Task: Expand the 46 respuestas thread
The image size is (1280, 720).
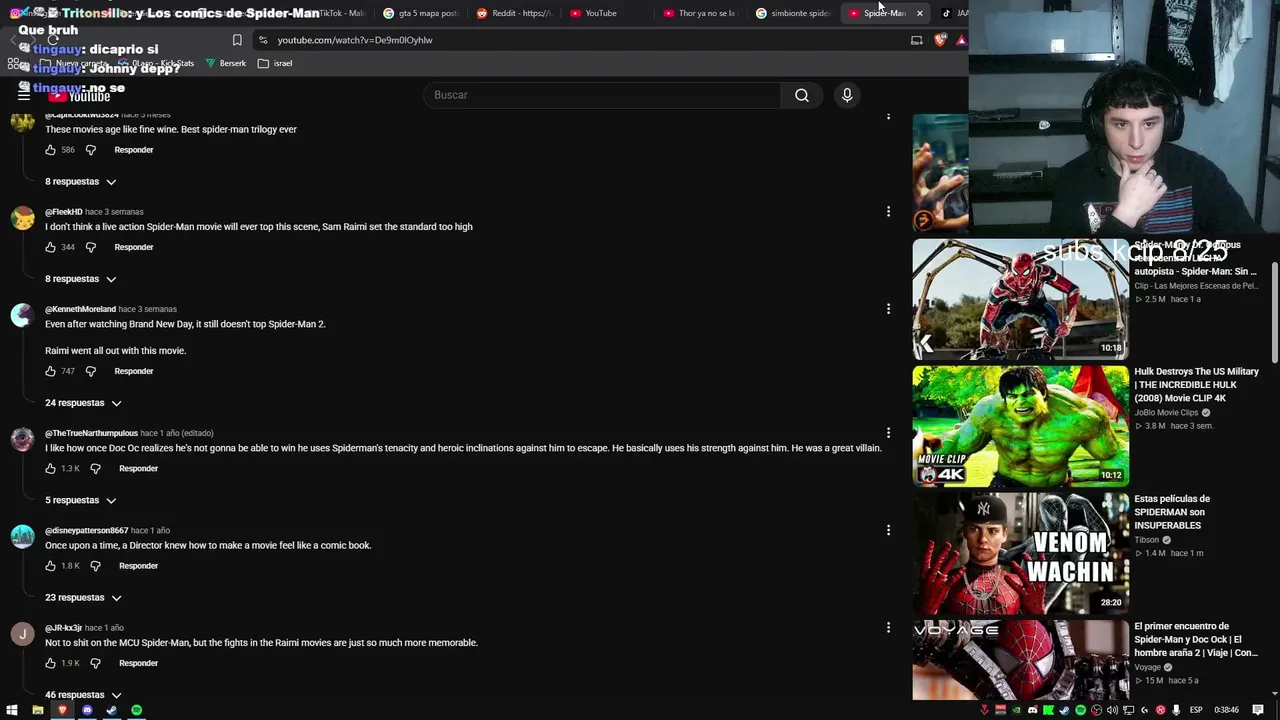Action: pyautogui.click(x=83, y=695)
